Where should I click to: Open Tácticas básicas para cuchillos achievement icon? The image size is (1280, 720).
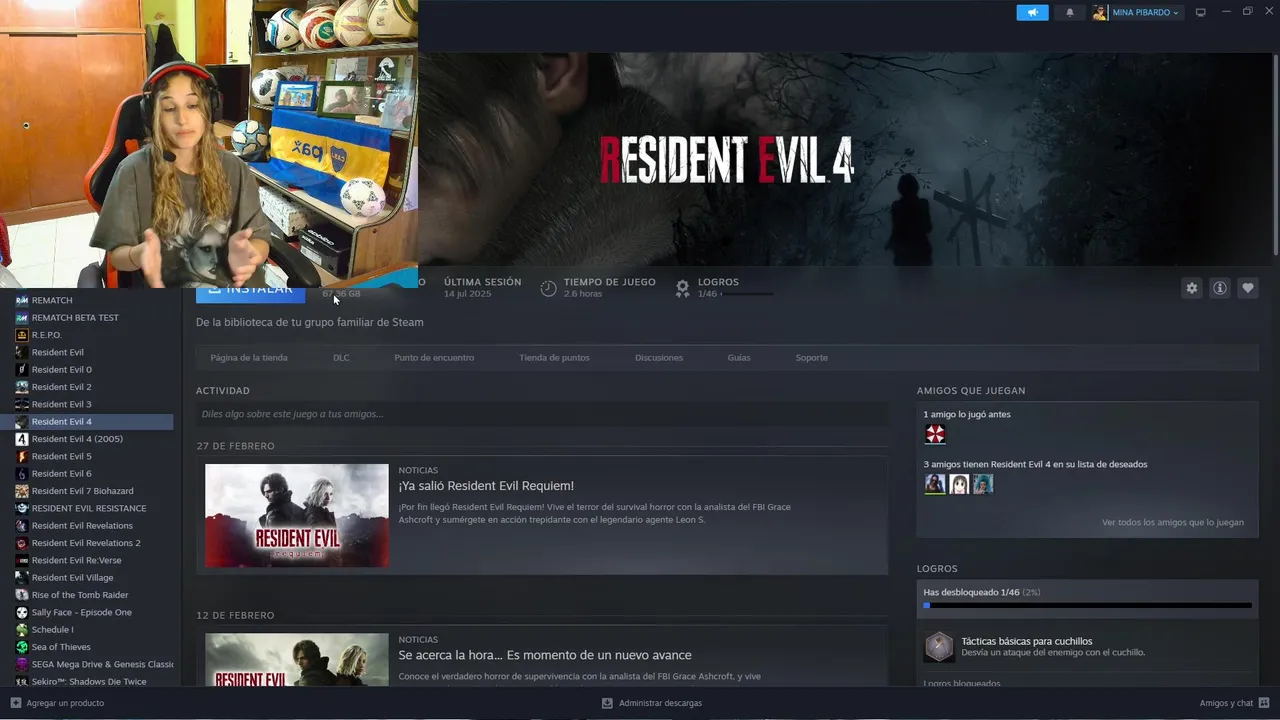939,647
